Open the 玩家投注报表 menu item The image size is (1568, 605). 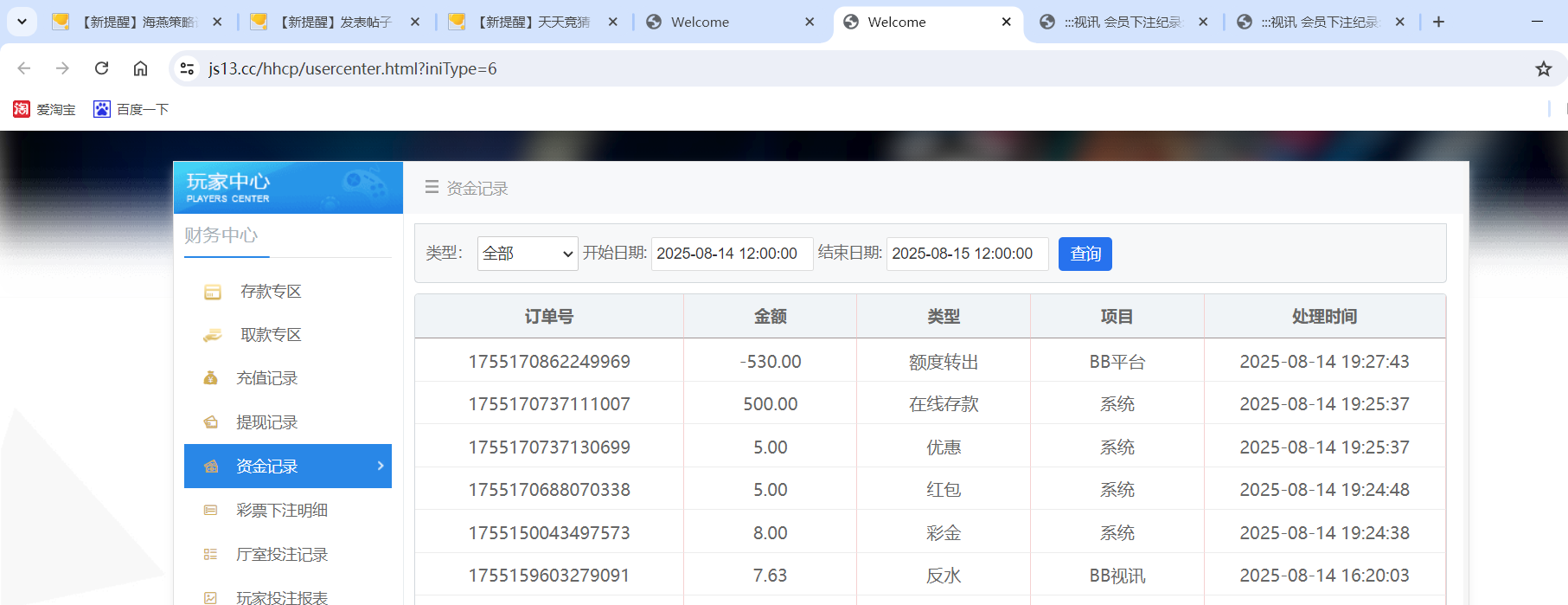[281, 597]
